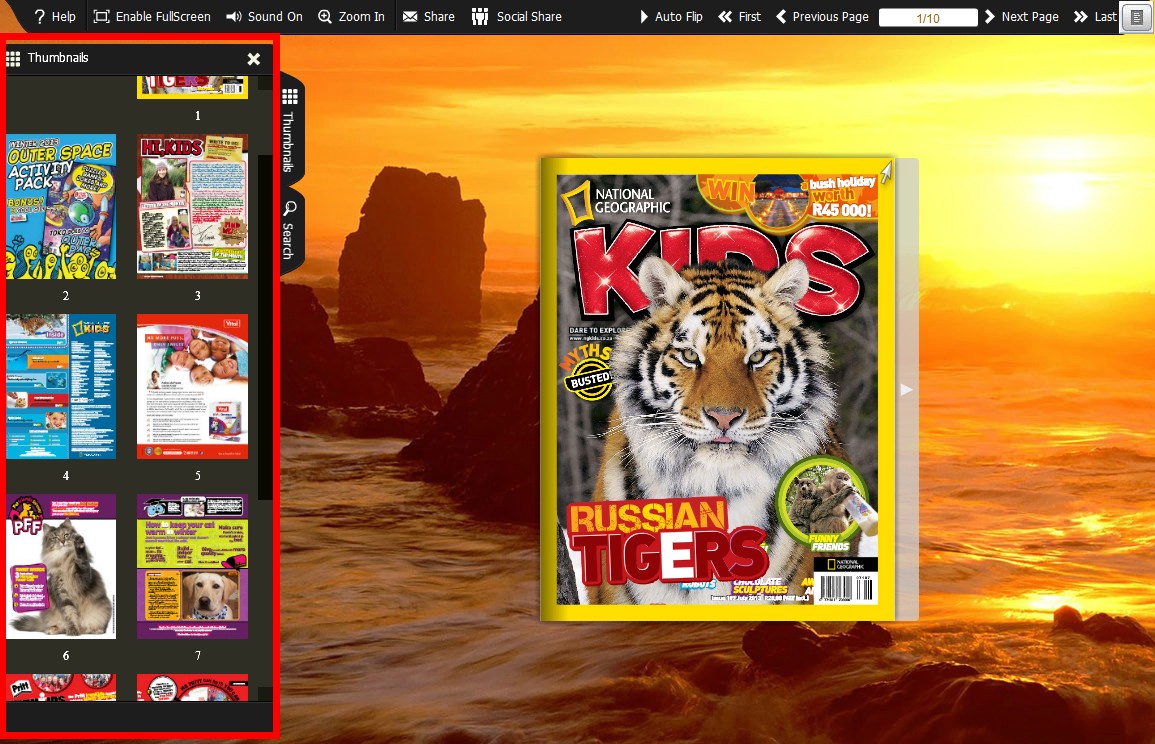Click the flip arrow on magazine right edge
This screenshot has height=744, width=1155.
pos(906,390)
